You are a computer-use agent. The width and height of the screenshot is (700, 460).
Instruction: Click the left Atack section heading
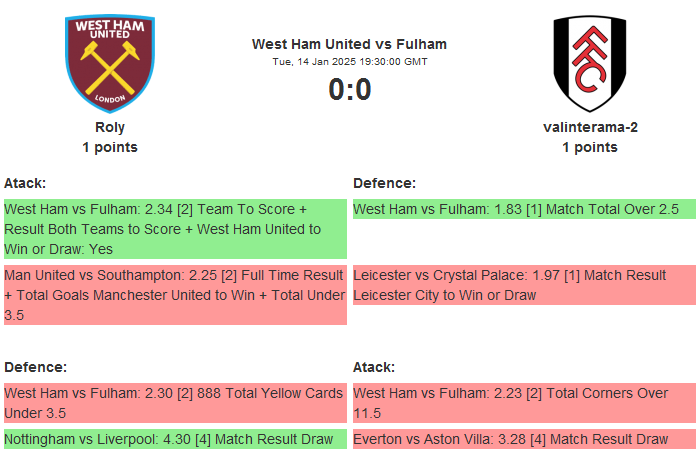pyautogui.click(x=25, y=183)
